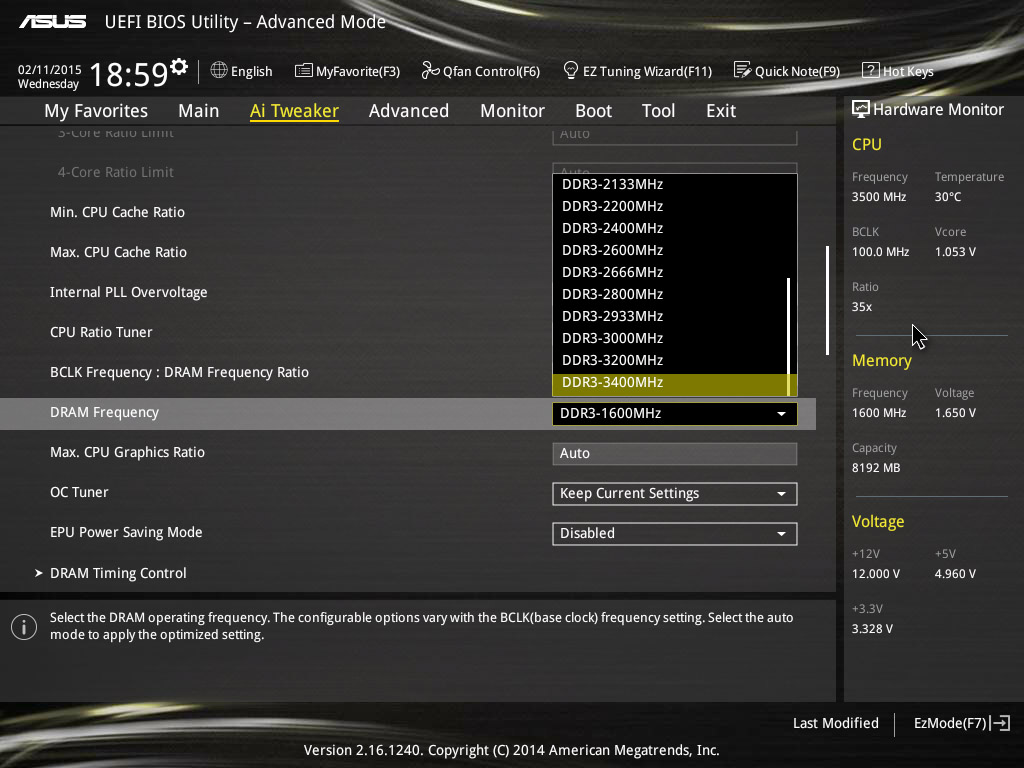Select the OC Tuner label

click(x=79, y=492)
